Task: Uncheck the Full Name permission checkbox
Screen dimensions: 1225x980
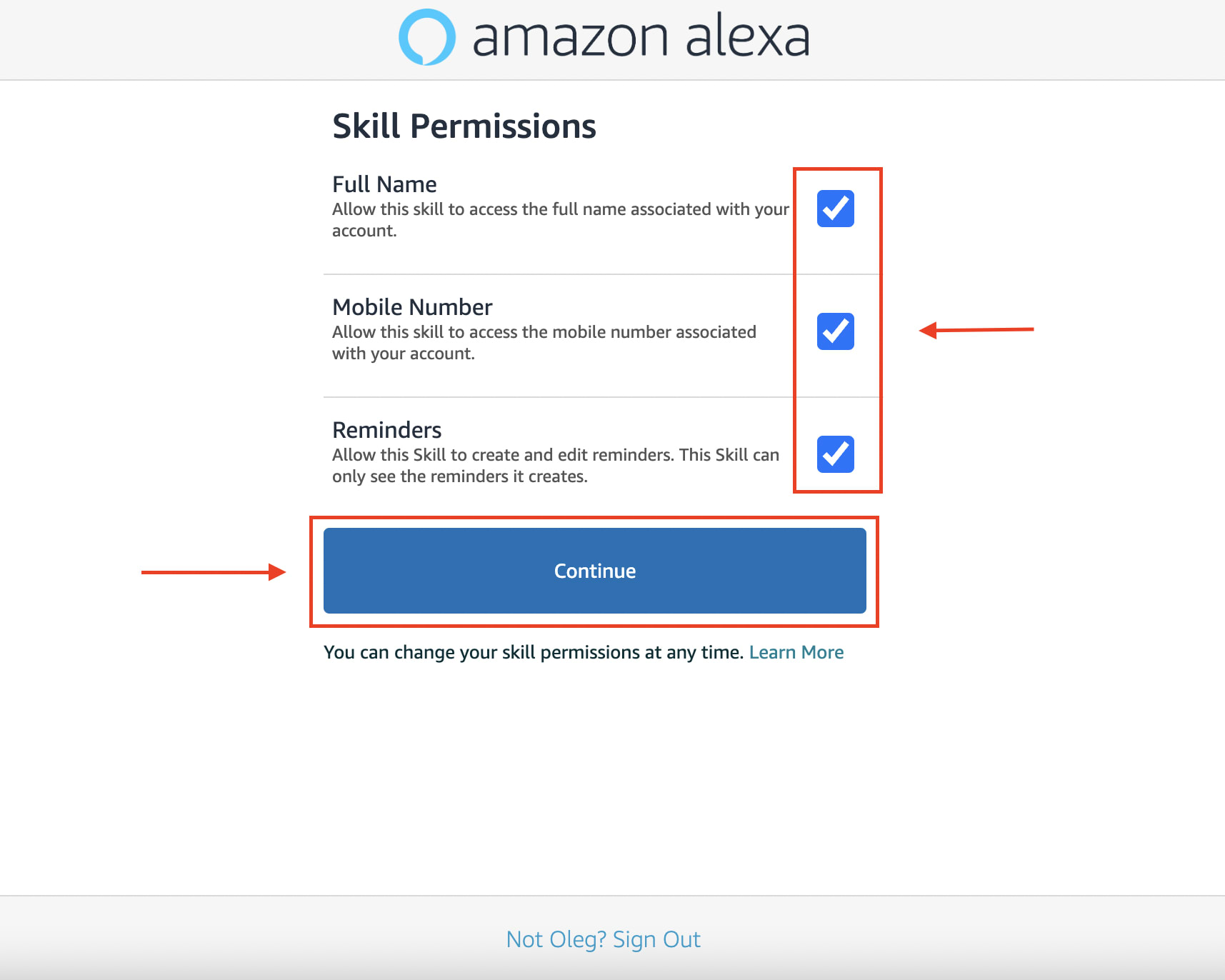Action: point(835,209)
